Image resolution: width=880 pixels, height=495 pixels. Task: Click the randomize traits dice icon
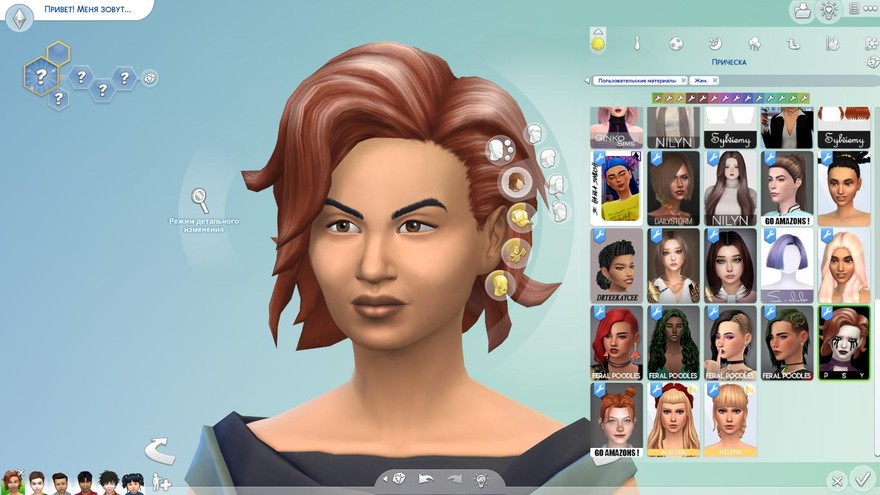point(150,77)
